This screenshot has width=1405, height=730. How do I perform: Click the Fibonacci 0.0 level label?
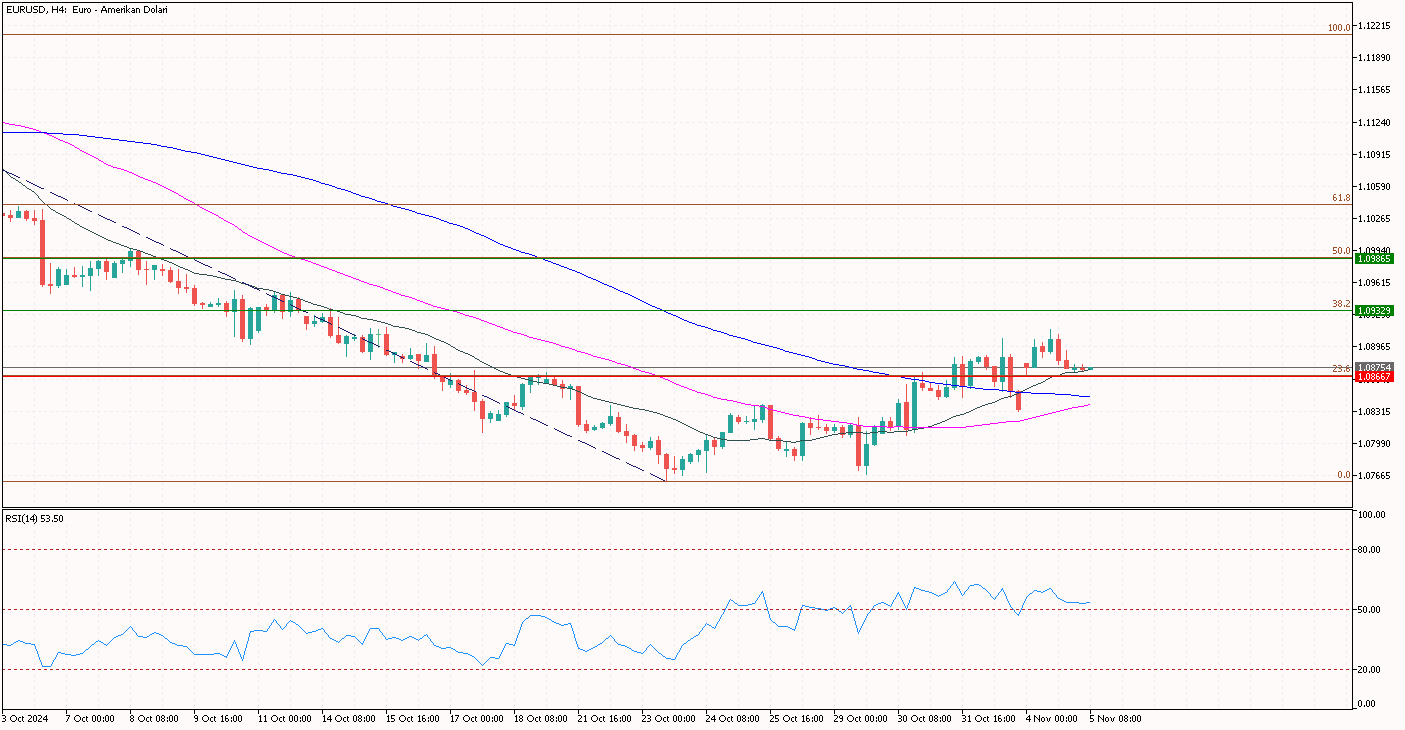click(x=1344, y=475)
